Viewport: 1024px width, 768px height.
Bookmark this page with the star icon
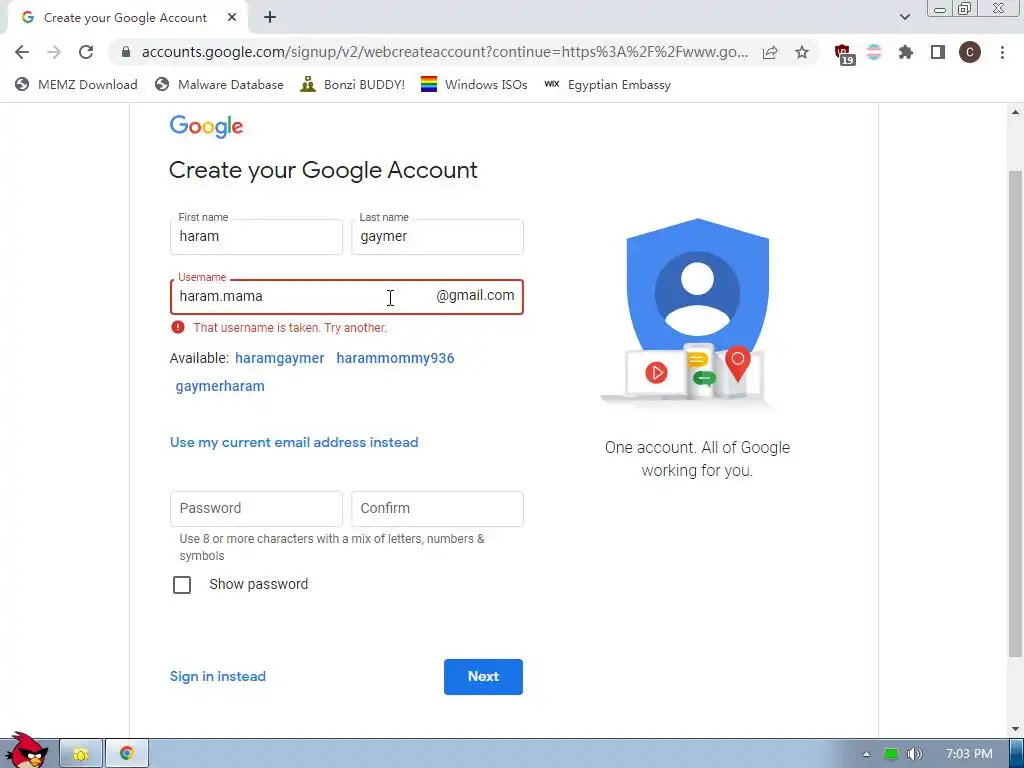pos(802,52)
